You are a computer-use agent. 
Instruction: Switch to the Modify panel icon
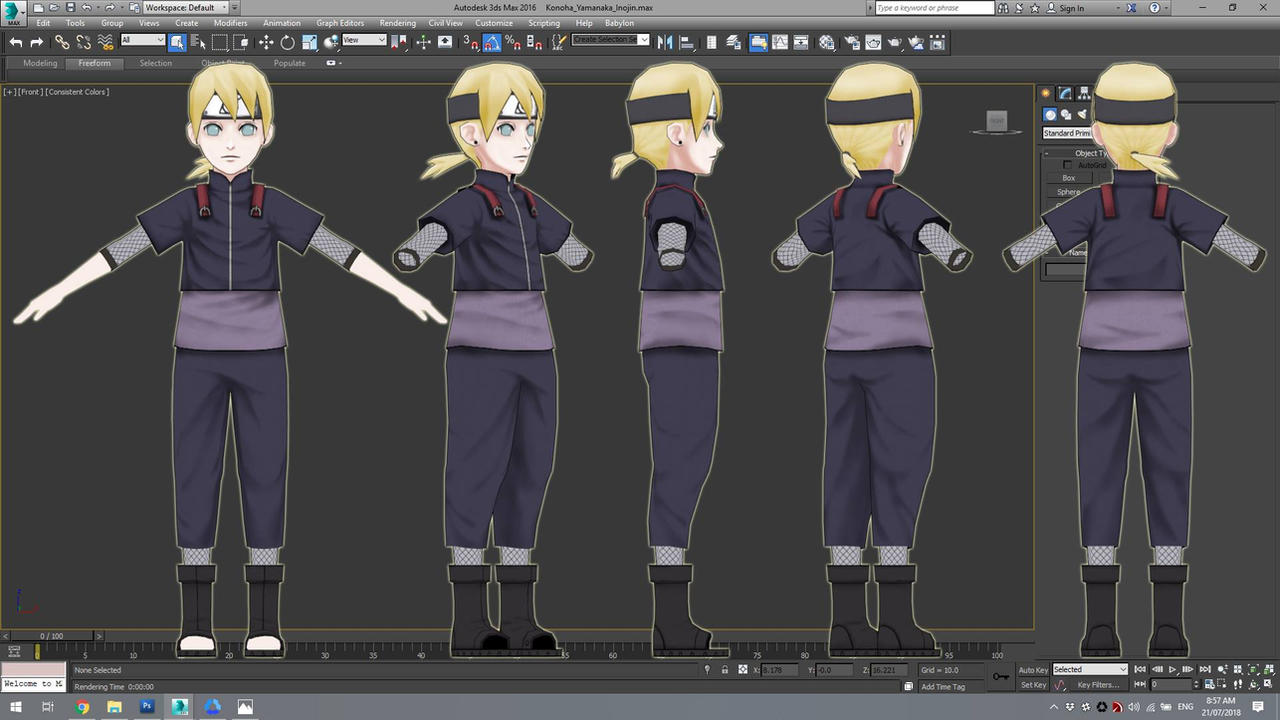pos(1064,92)
